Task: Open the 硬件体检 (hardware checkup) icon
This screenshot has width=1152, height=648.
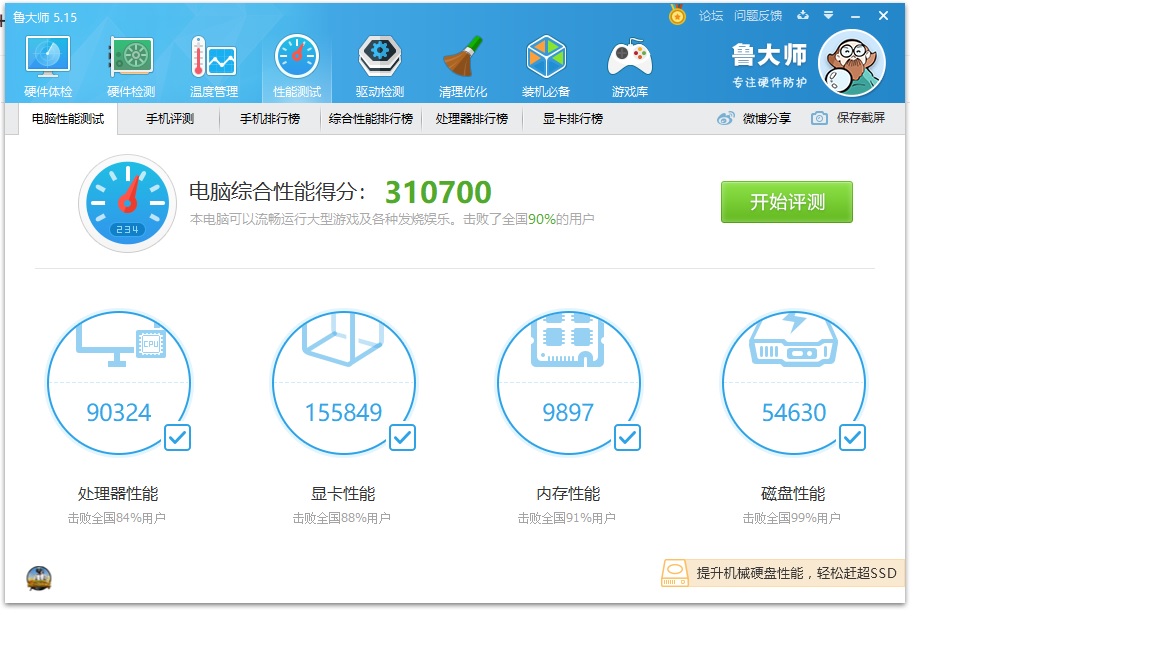Action: pyautogui.click(x=46, y=60)
